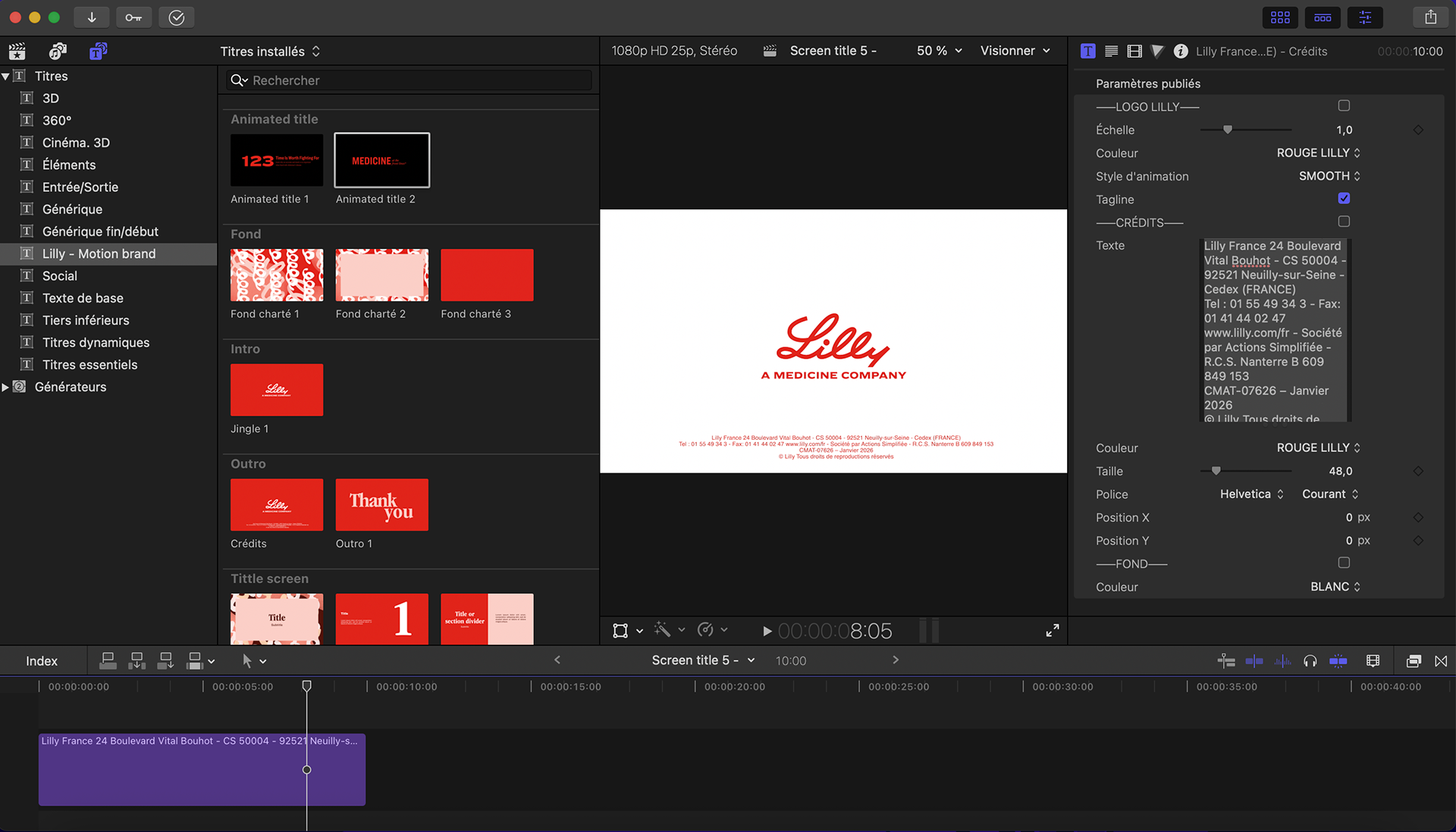Open the Visionner menu

(x=1015, y=51)
